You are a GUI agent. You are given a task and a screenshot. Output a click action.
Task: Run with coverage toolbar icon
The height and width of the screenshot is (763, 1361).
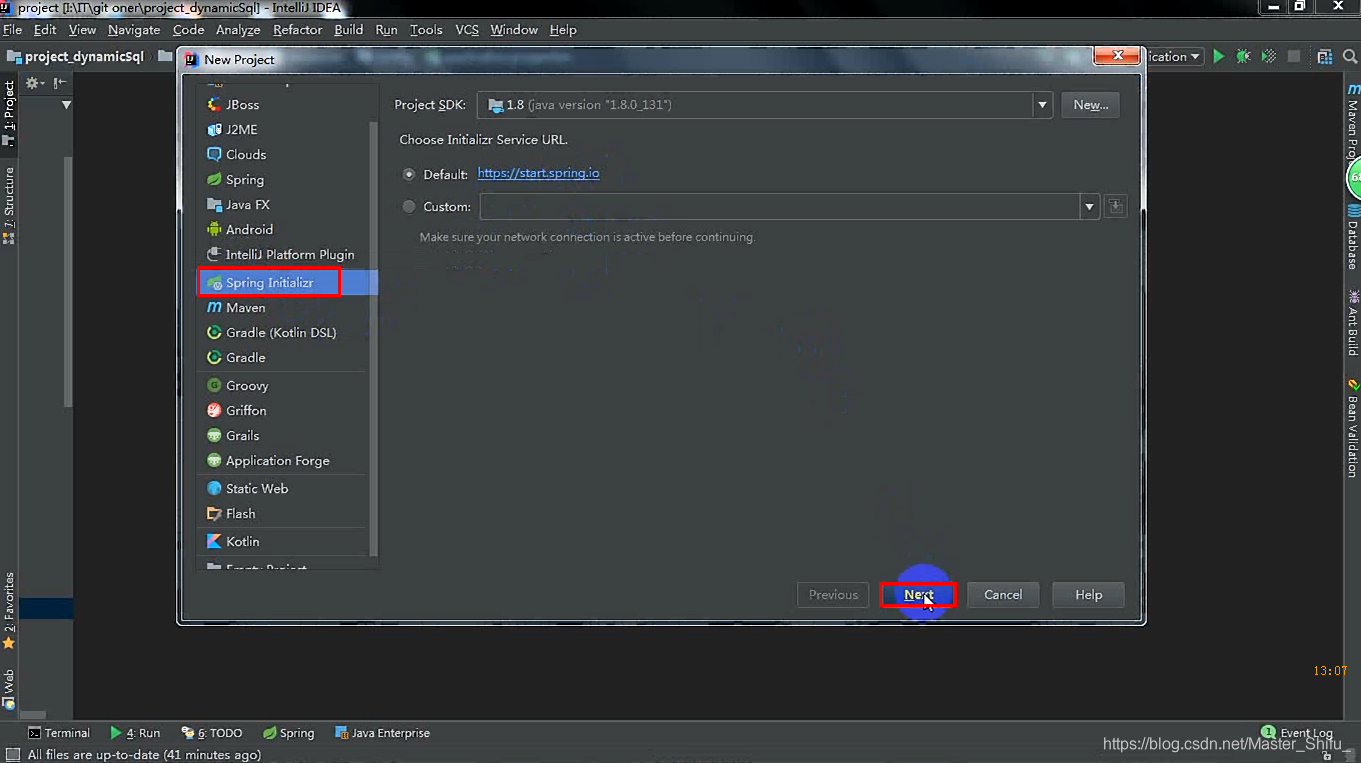tap(1269, 57)
